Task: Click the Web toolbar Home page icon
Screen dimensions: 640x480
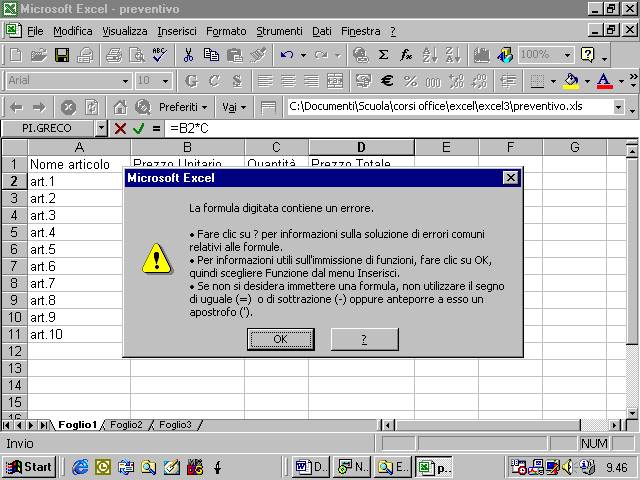Action: (120, 107)
